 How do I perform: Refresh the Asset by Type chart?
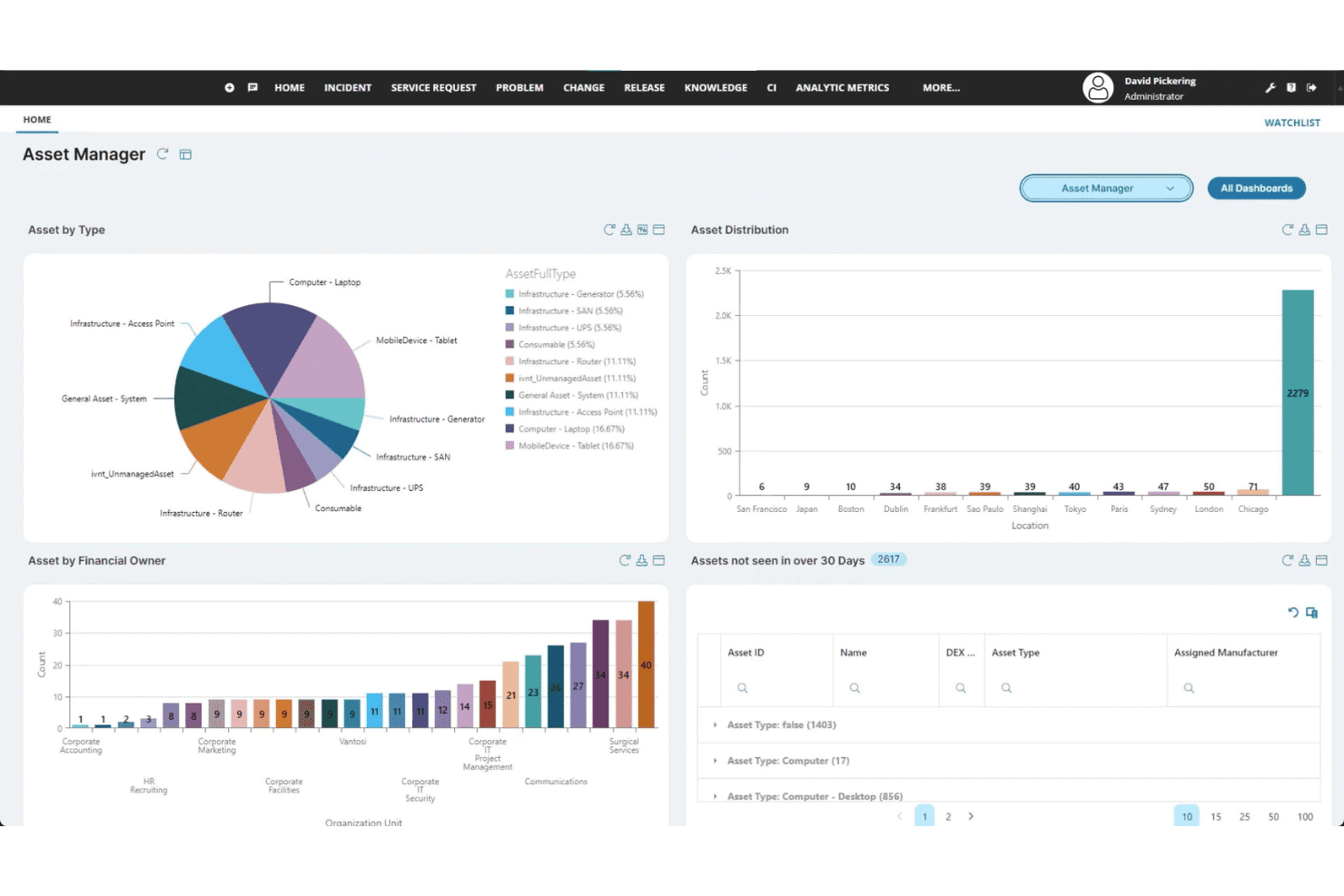pos(609,230)
